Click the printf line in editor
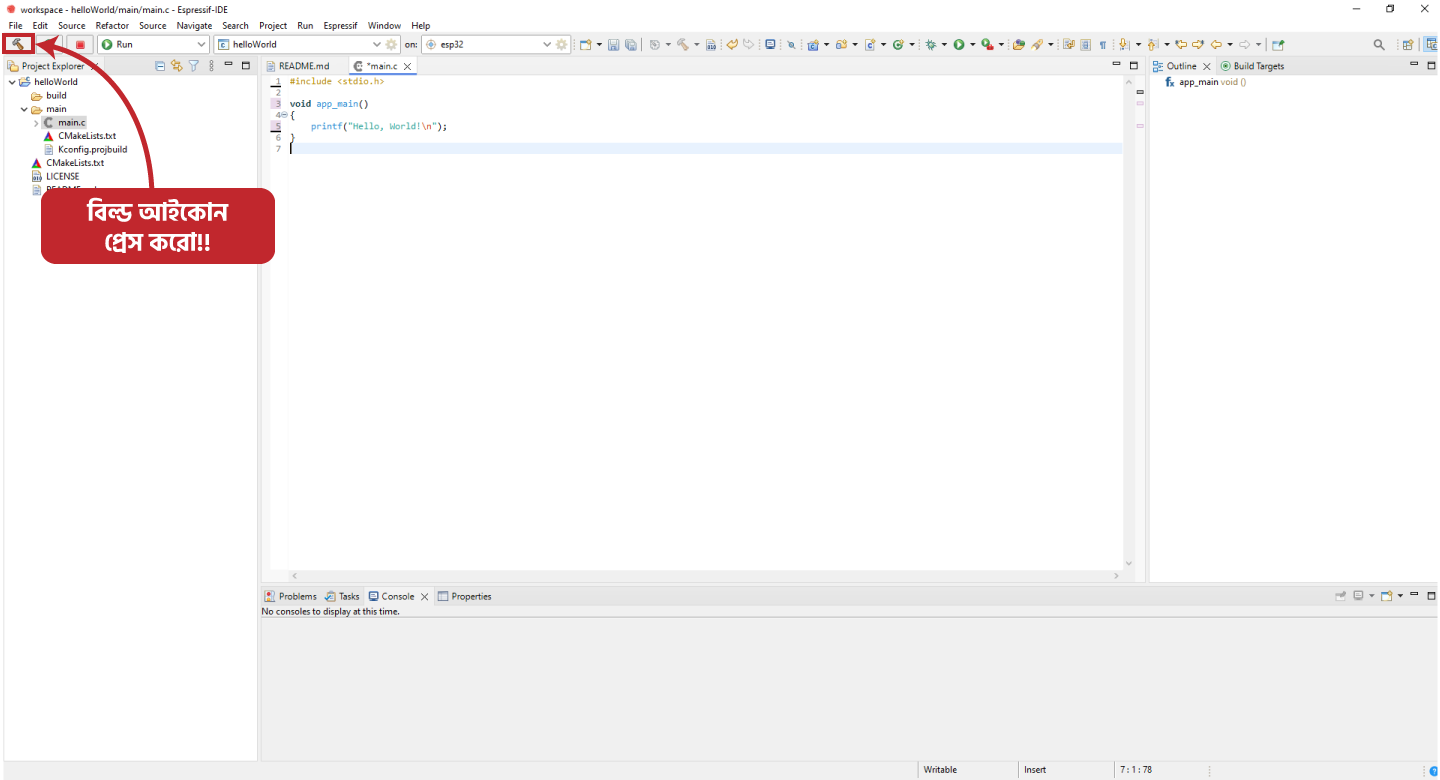The width and height of the screenshot is (1440, 780). 378,126
